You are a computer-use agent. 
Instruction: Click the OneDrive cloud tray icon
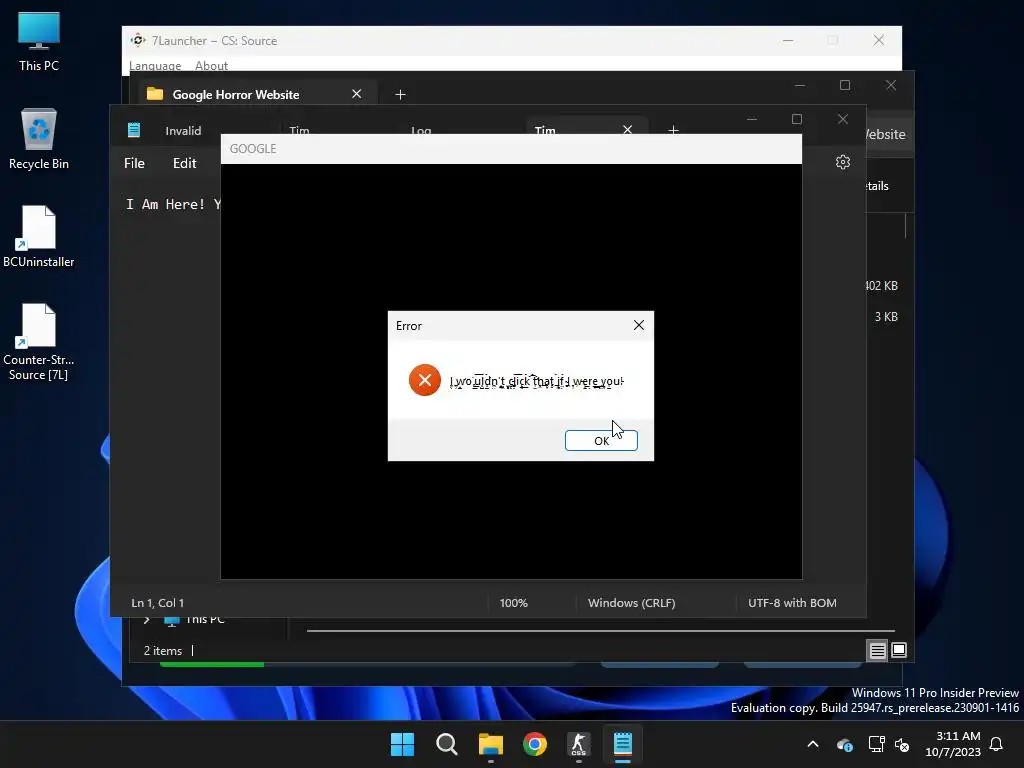click(844, 744)
